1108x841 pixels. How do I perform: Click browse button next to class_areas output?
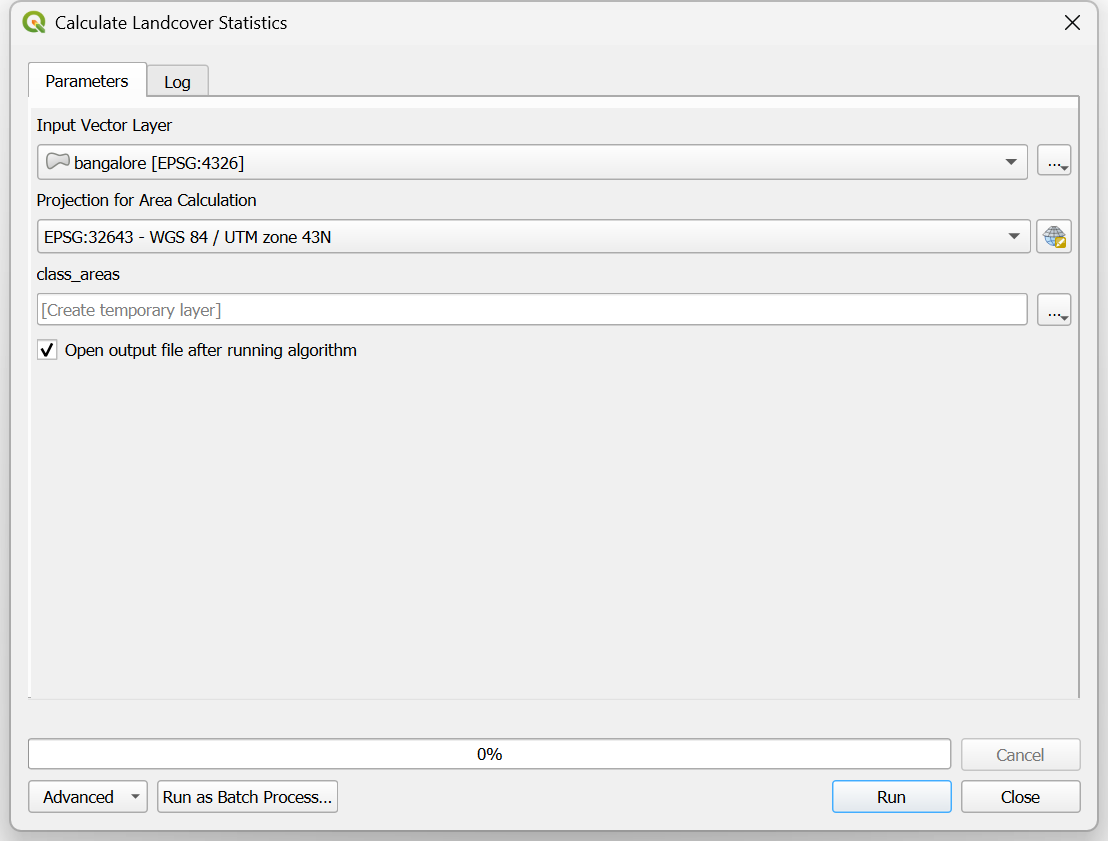click(1054, 310)
